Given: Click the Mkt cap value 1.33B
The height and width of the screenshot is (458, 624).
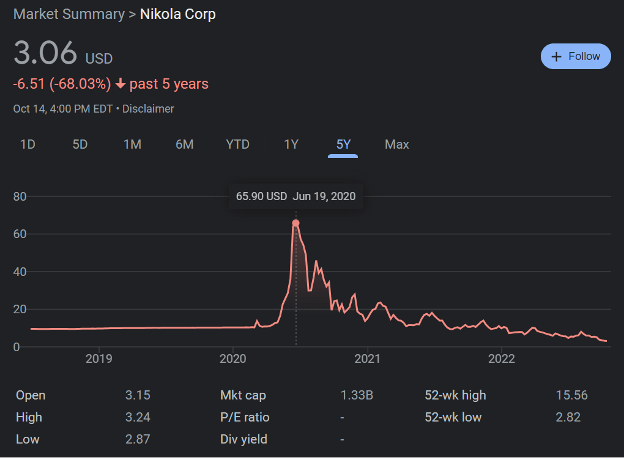Looking at the screenshot, I should tap(357, 395).
